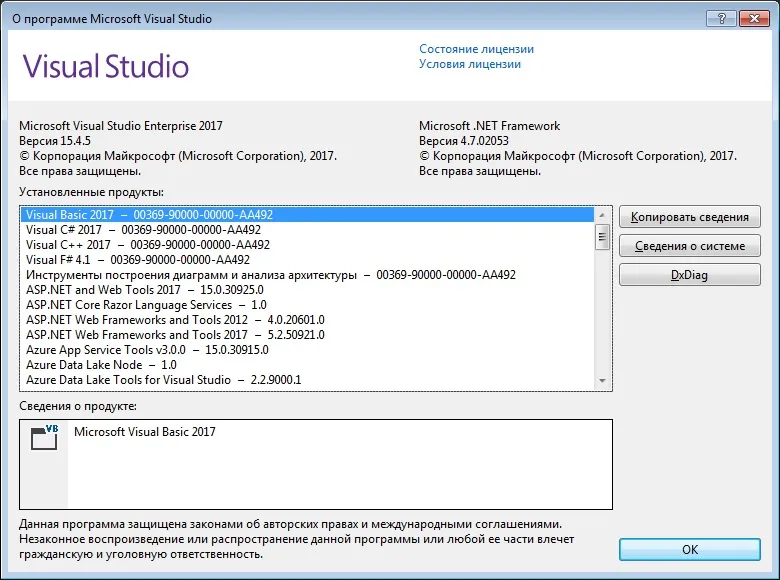
Task: Click the Версия 4.7.02053 text
Action: pos(464,141)
